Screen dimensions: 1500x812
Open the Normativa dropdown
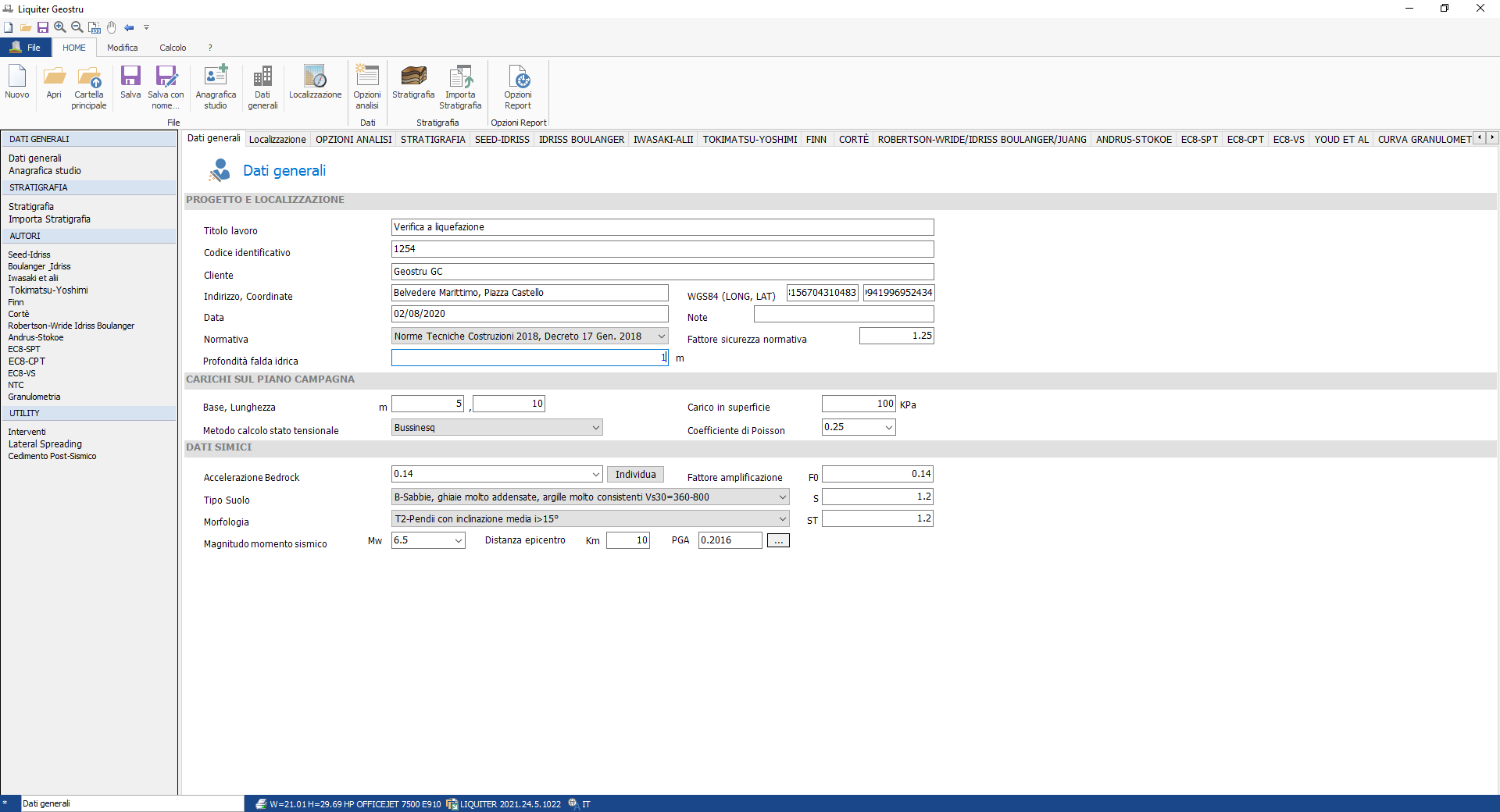(661, 337)
